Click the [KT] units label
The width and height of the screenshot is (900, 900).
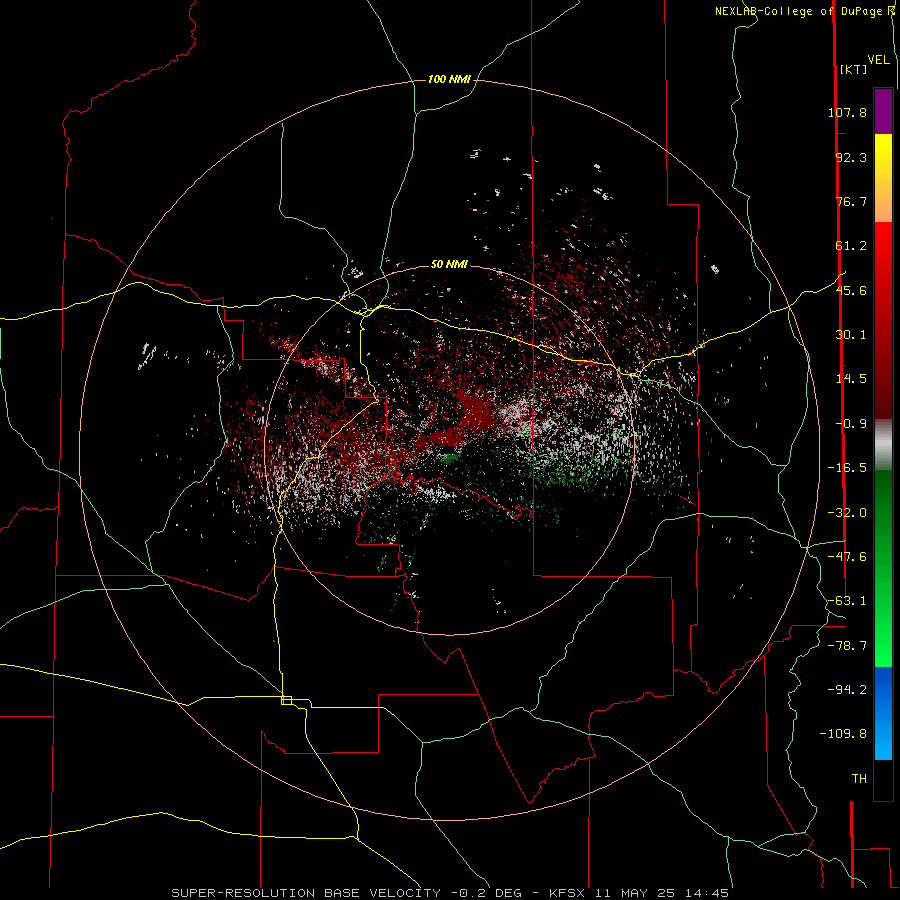coord(853,69)
